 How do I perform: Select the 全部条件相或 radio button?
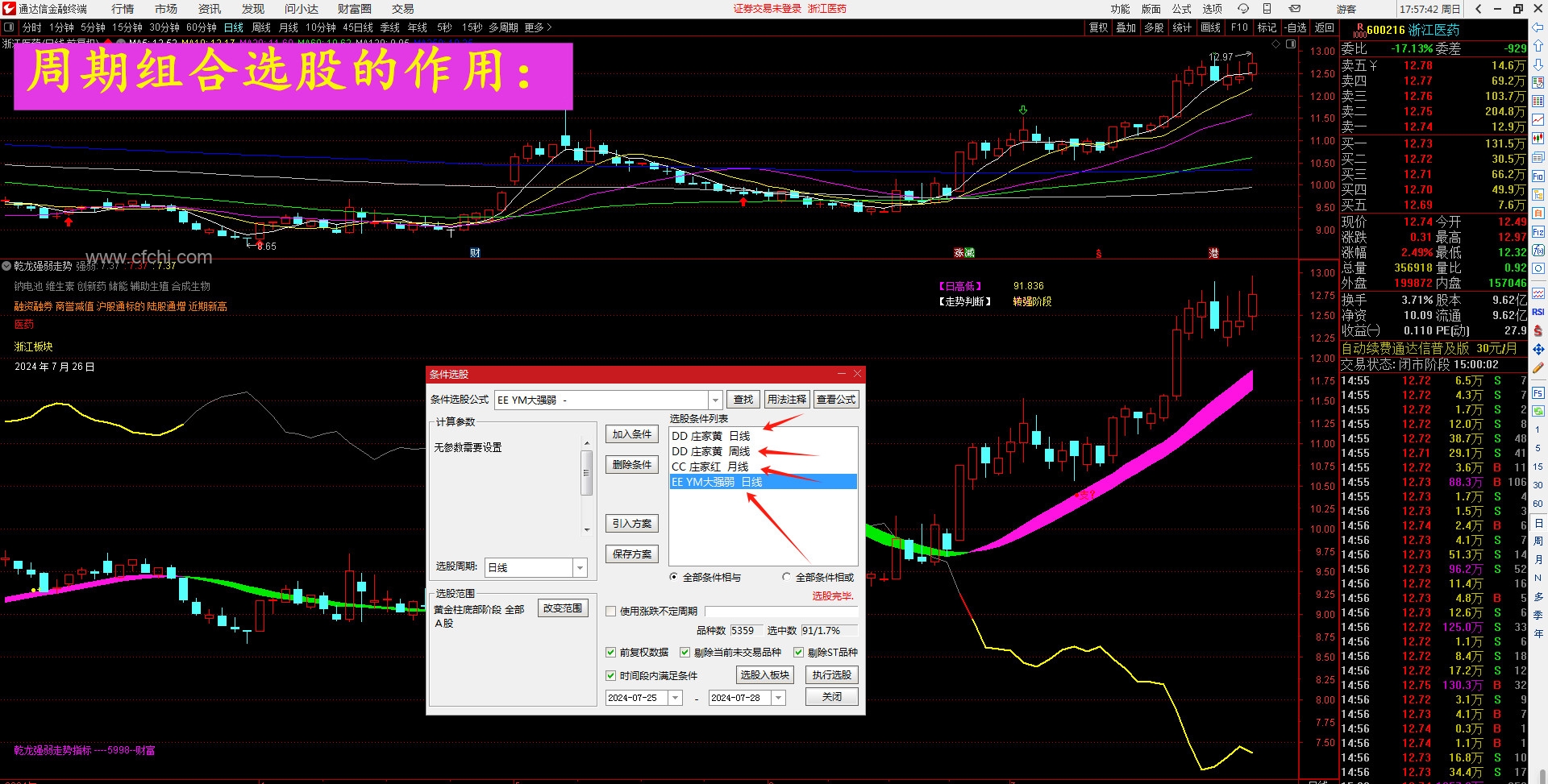pos(787,577)
